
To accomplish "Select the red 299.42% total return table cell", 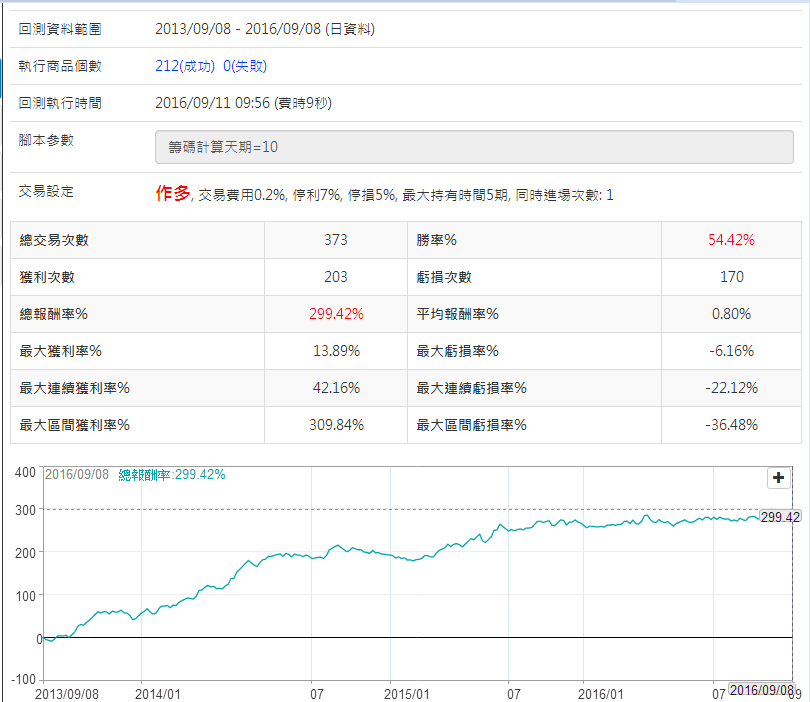I will (336, 314).
